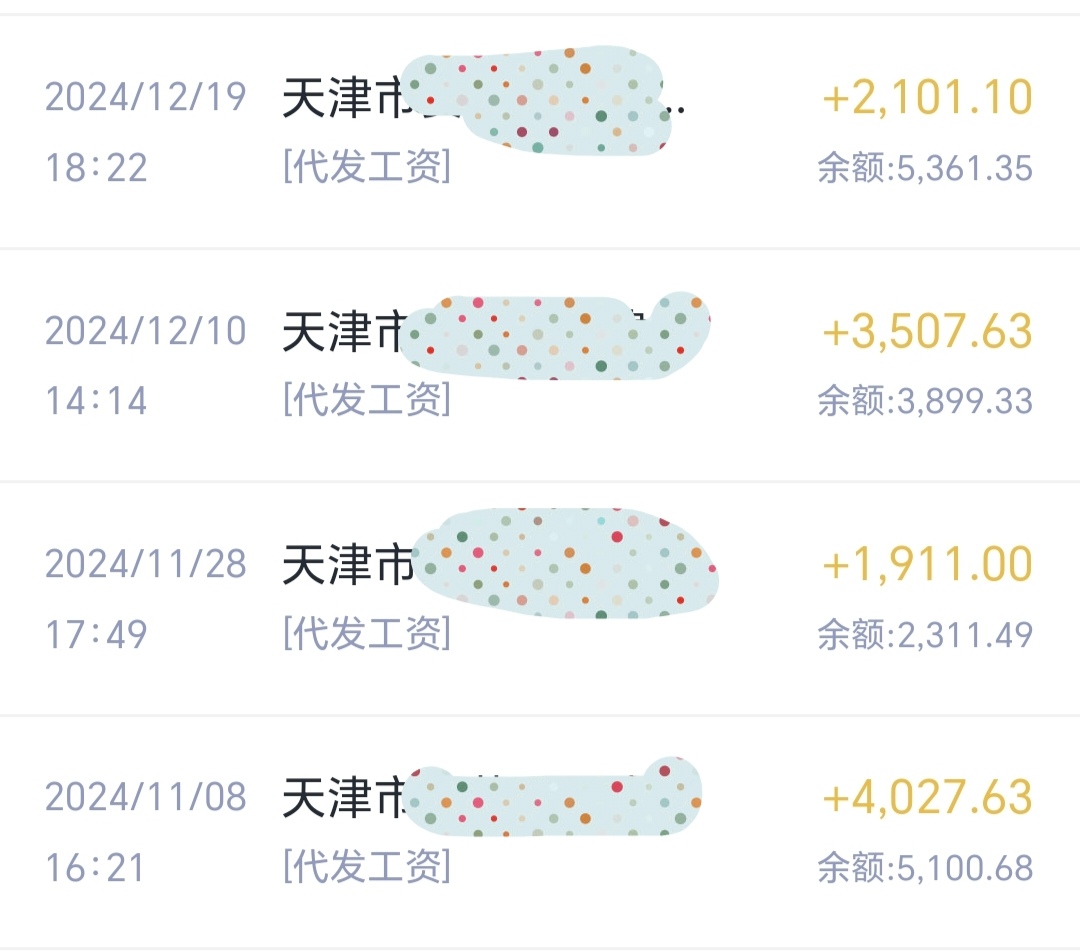Select the 余额:5,100.68 balance text

click(x=925, y=868)
